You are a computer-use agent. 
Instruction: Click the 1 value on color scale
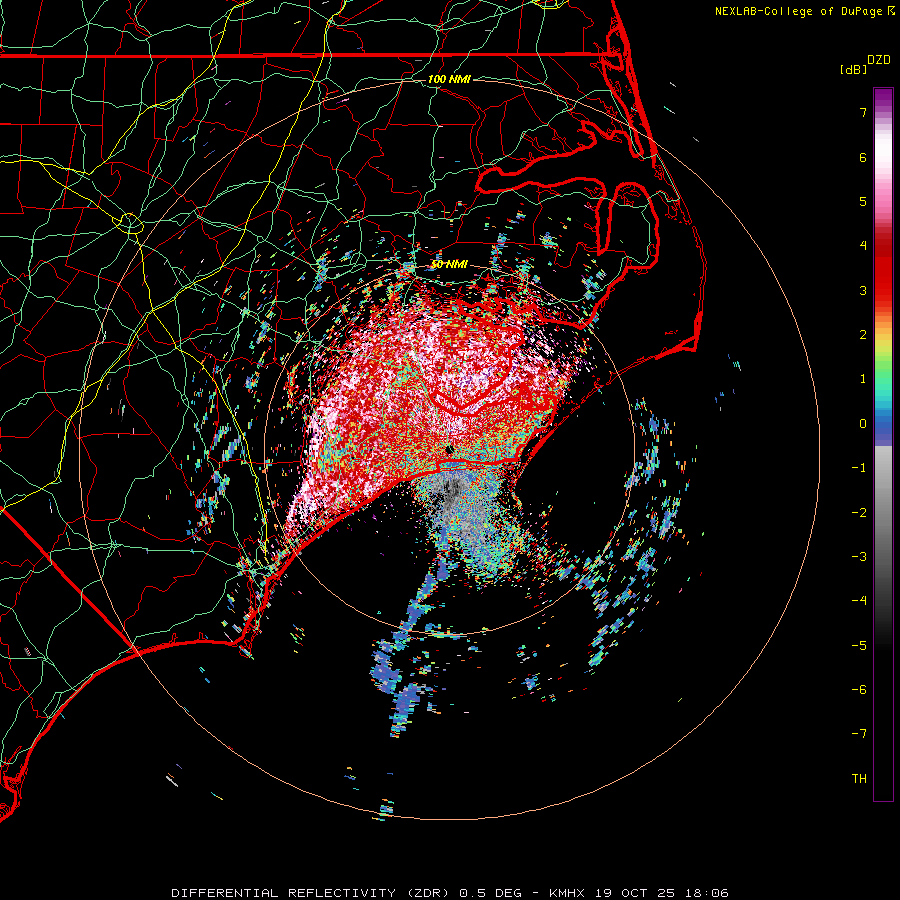863,379
